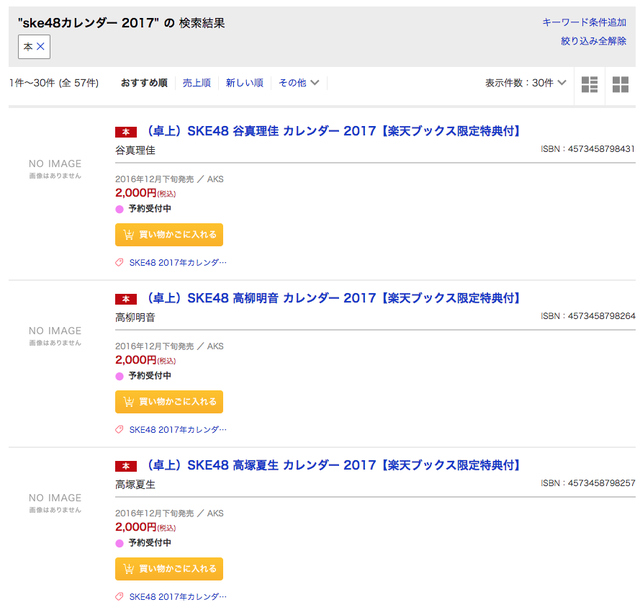Image resolution: width=640 pixels, height=610 pixels.
Task: Remove the 本 filter with the X icon
Action: pos(40,47)
